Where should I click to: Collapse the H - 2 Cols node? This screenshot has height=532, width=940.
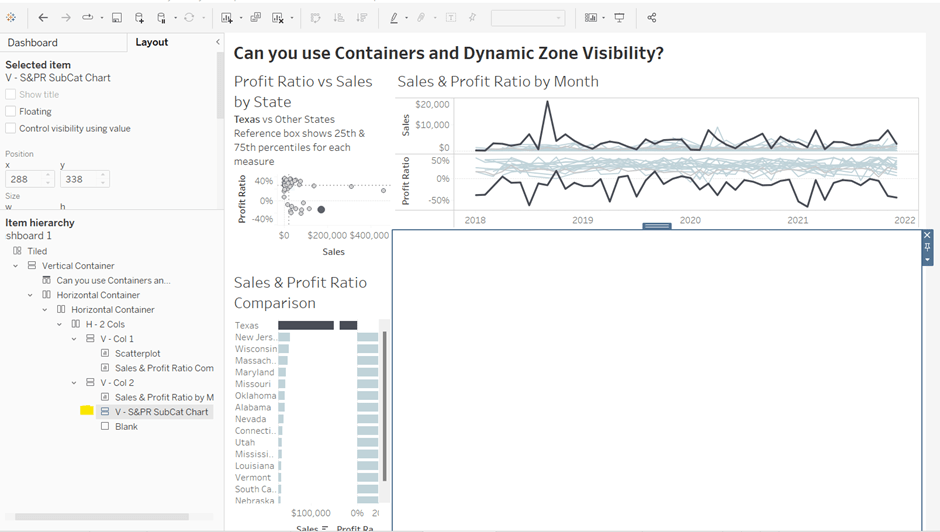click(x=60, y=324)
